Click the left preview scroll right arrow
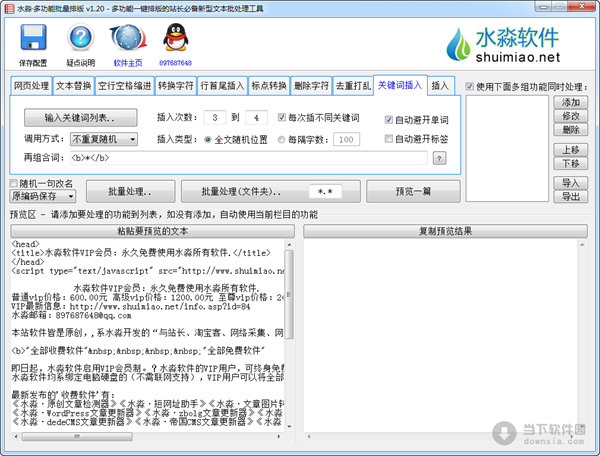Screen dimensions: 600x456 pos(278,436)
